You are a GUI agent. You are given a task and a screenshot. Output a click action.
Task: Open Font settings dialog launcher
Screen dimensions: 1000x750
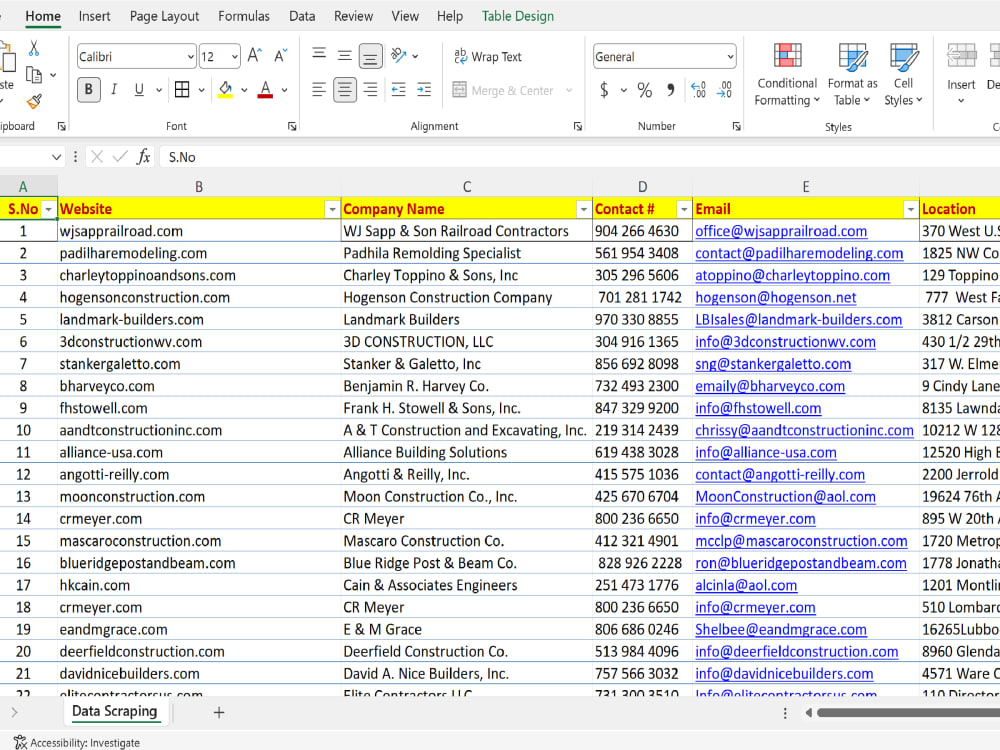click(x=292, y=126)
